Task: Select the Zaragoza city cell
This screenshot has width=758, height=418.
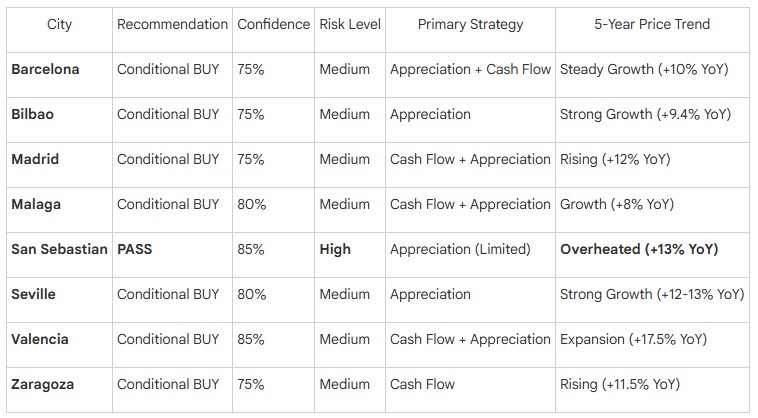Action: [43, 385]
